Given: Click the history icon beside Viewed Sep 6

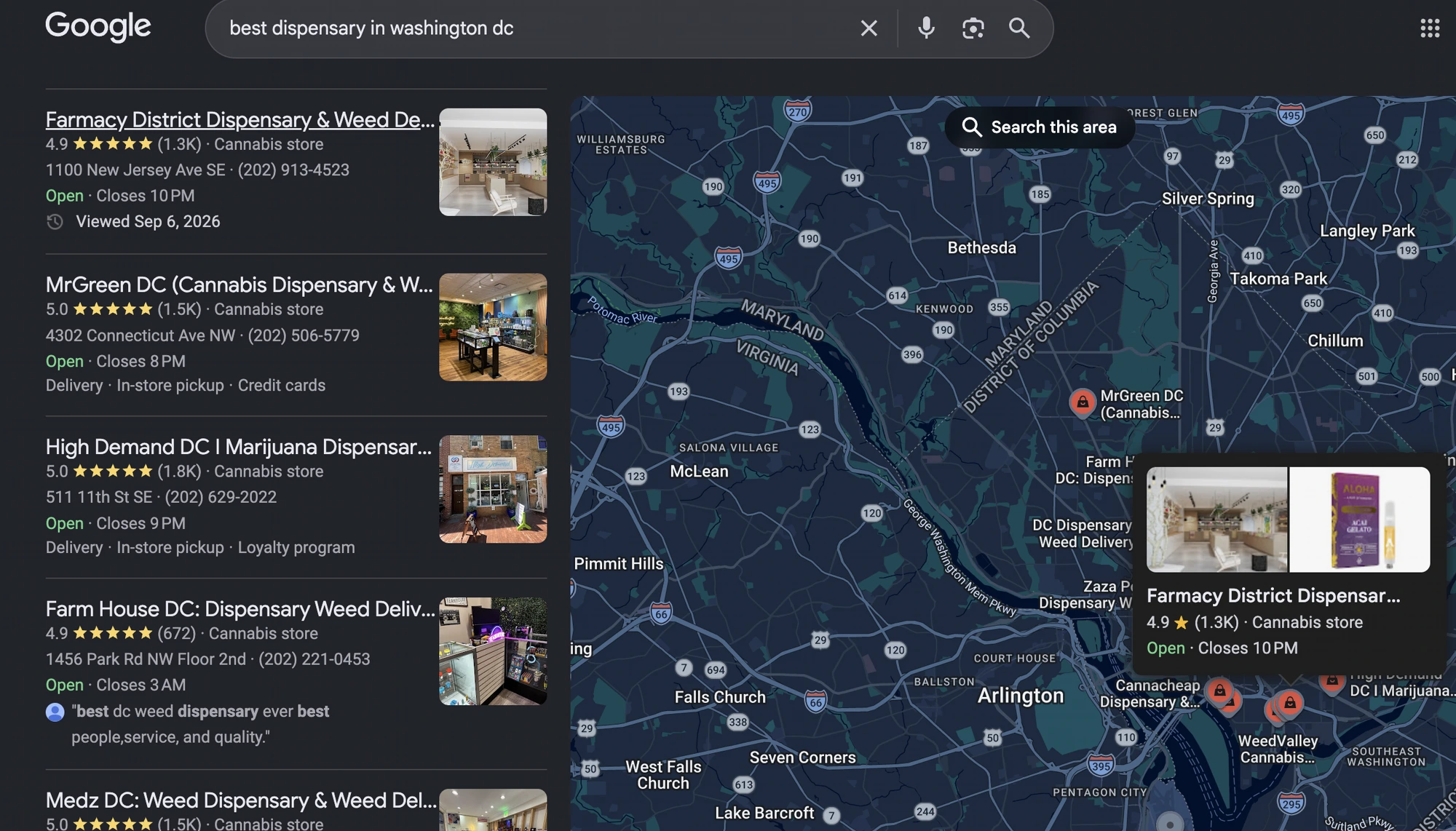Looking at the screenshot, I should click(x=55, y=222).
